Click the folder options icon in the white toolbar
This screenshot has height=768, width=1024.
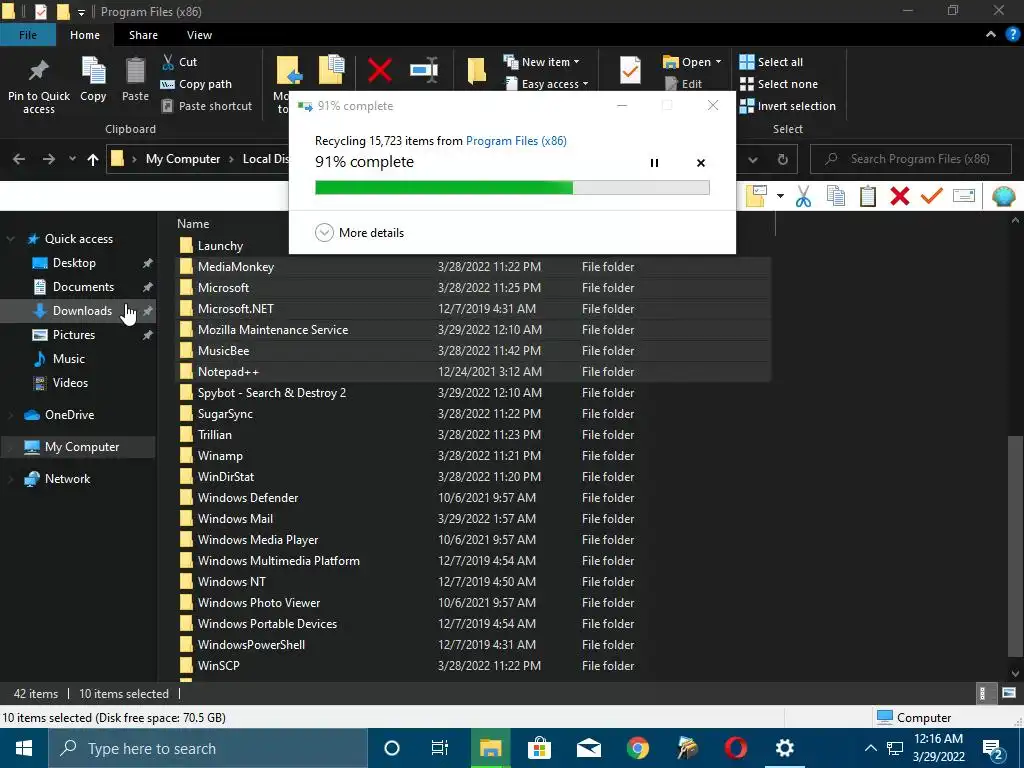coord(756,196)
